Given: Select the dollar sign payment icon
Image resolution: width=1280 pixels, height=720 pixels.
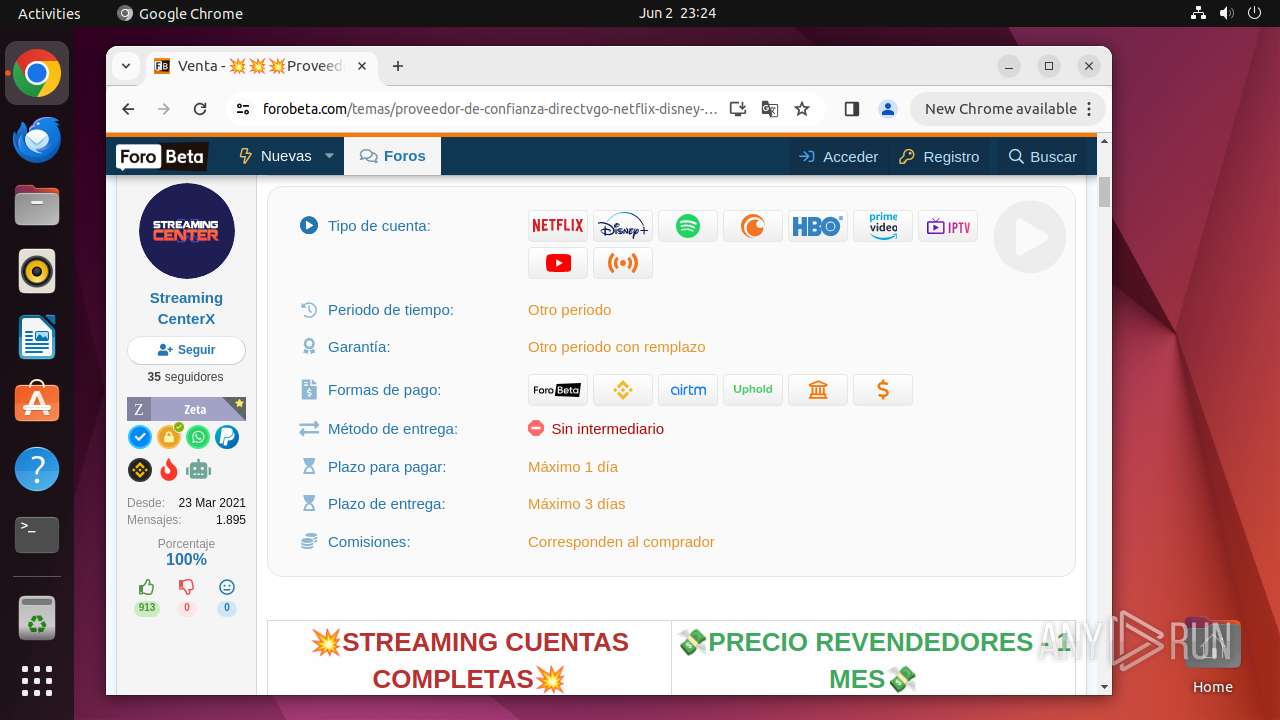Looking at the screenshot, I should tap(882, 390).
